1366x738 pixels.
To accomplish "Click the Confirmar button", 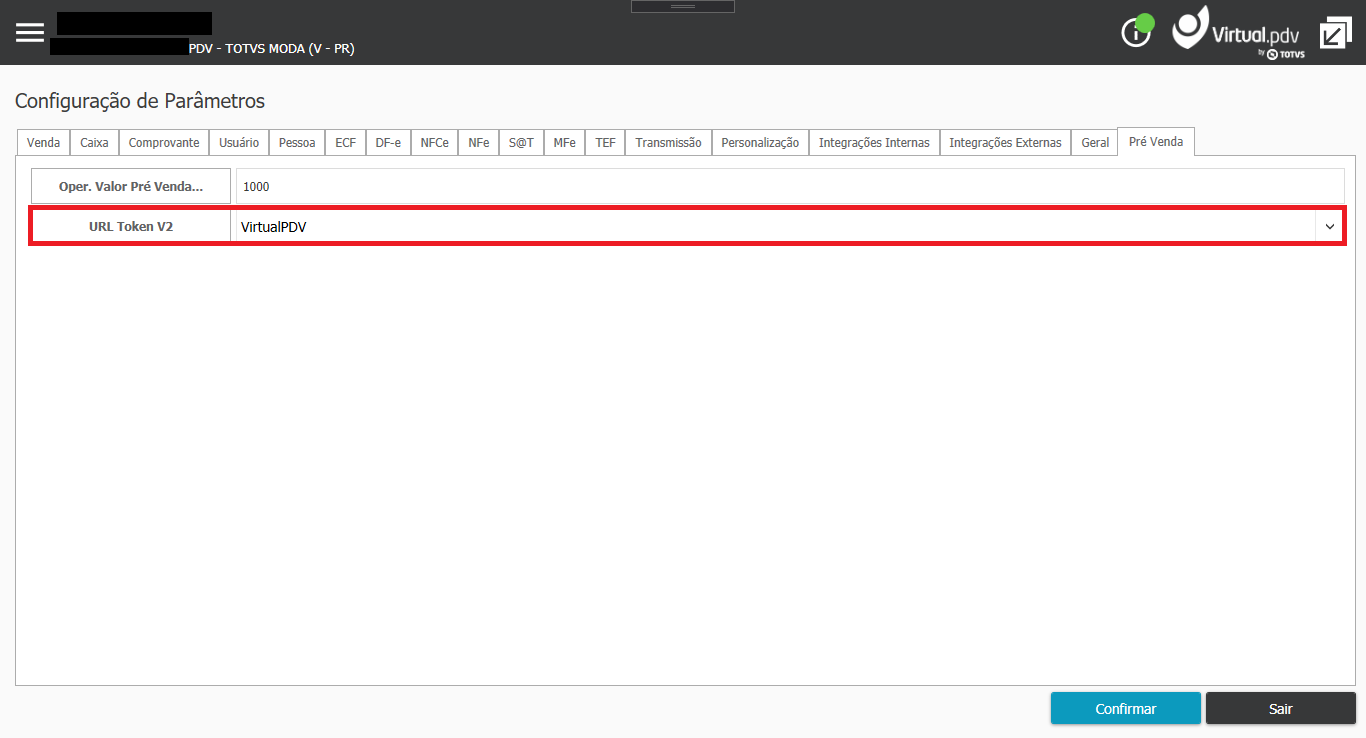I will coord(1126,708).
